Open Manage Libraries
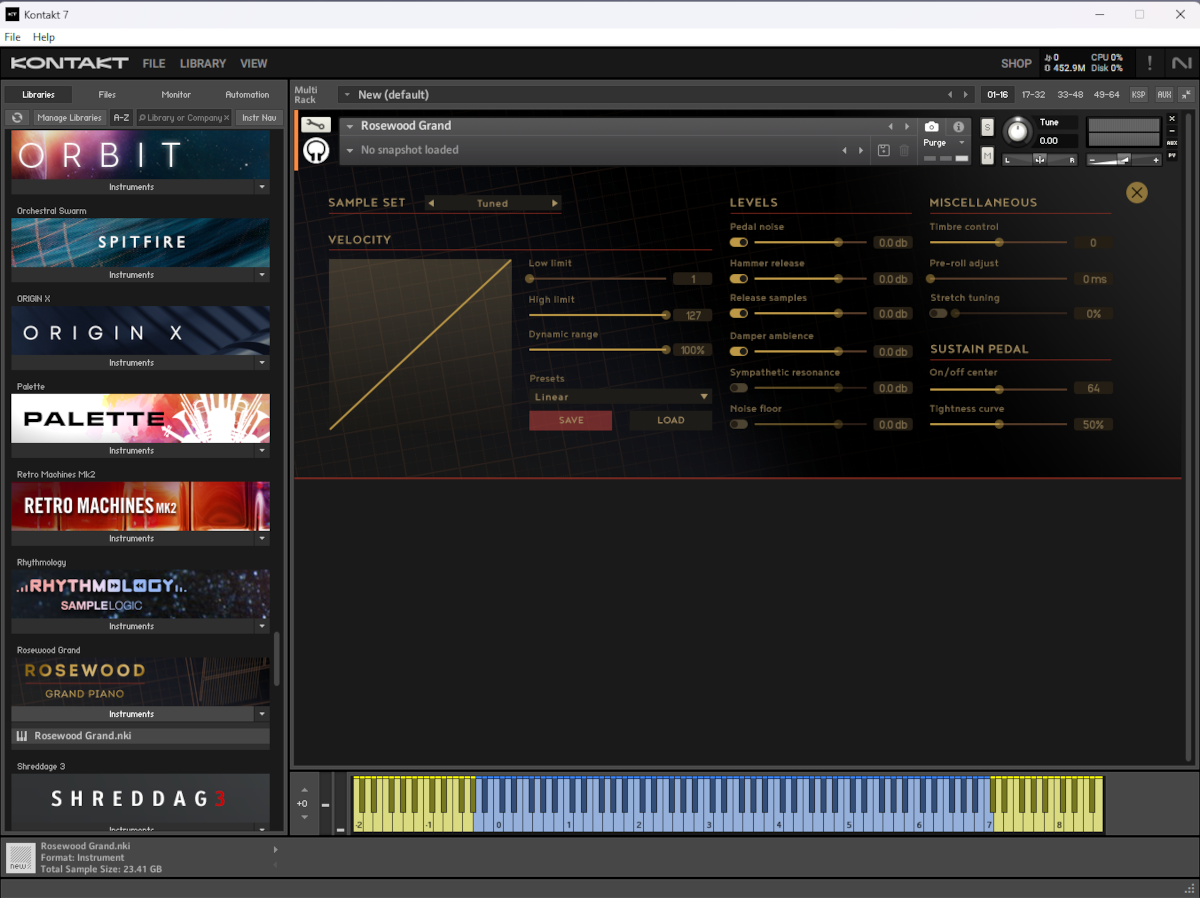This screenshot has width=1200, height=898. 69,118
